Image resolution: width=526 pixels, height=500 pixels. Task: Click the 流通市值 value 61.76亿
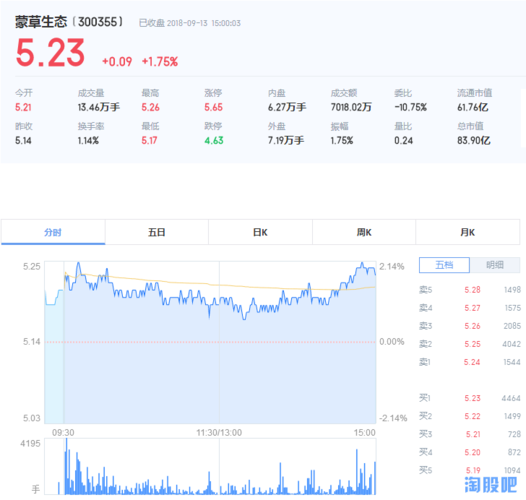tap(473, 107)
